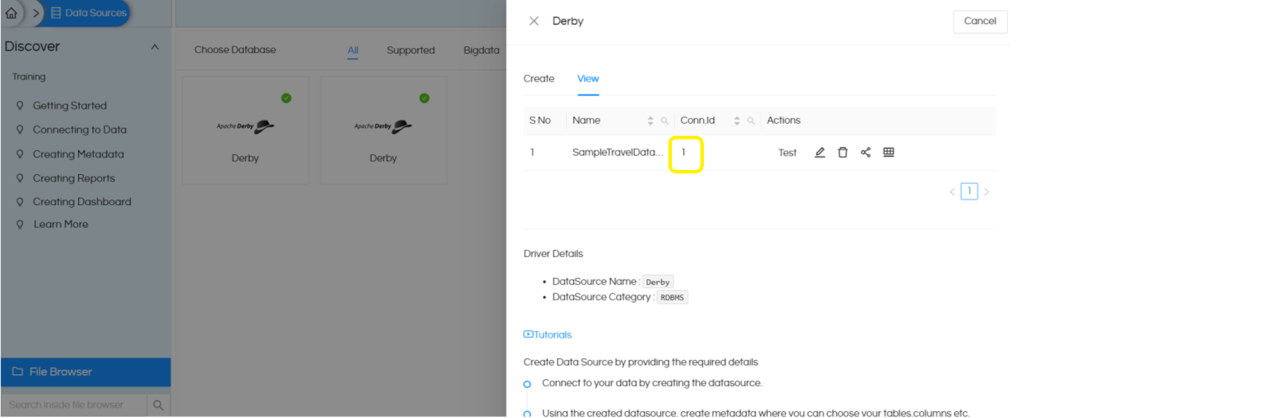Image resolution: width=1265 pixels, height=418 pixels.
Task: Click the search icon in Conn.Id column
Action: (751, 121)
